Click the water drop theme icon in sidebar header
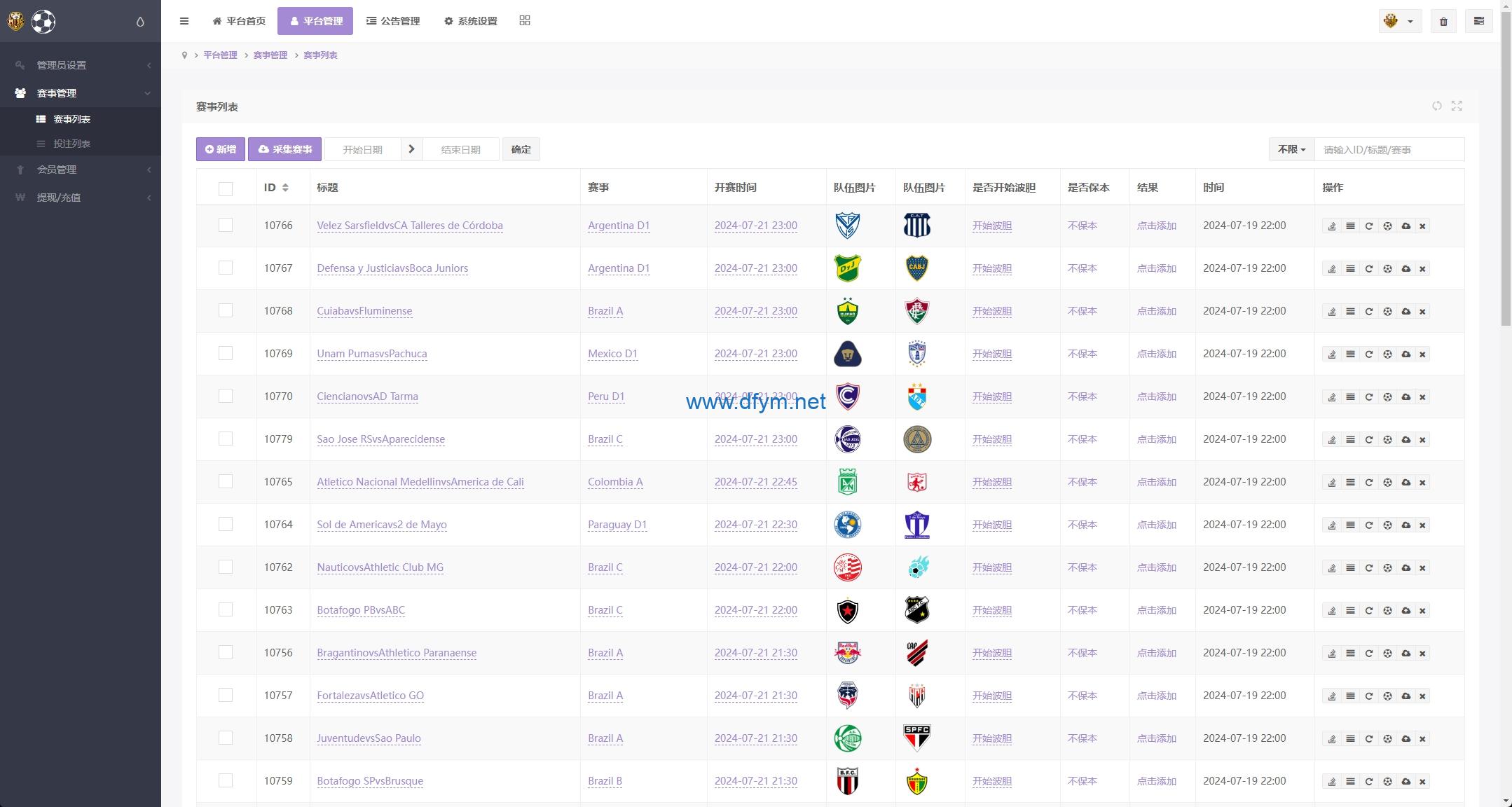This screenshot has width=1512, height=807. tap(140, 22)
